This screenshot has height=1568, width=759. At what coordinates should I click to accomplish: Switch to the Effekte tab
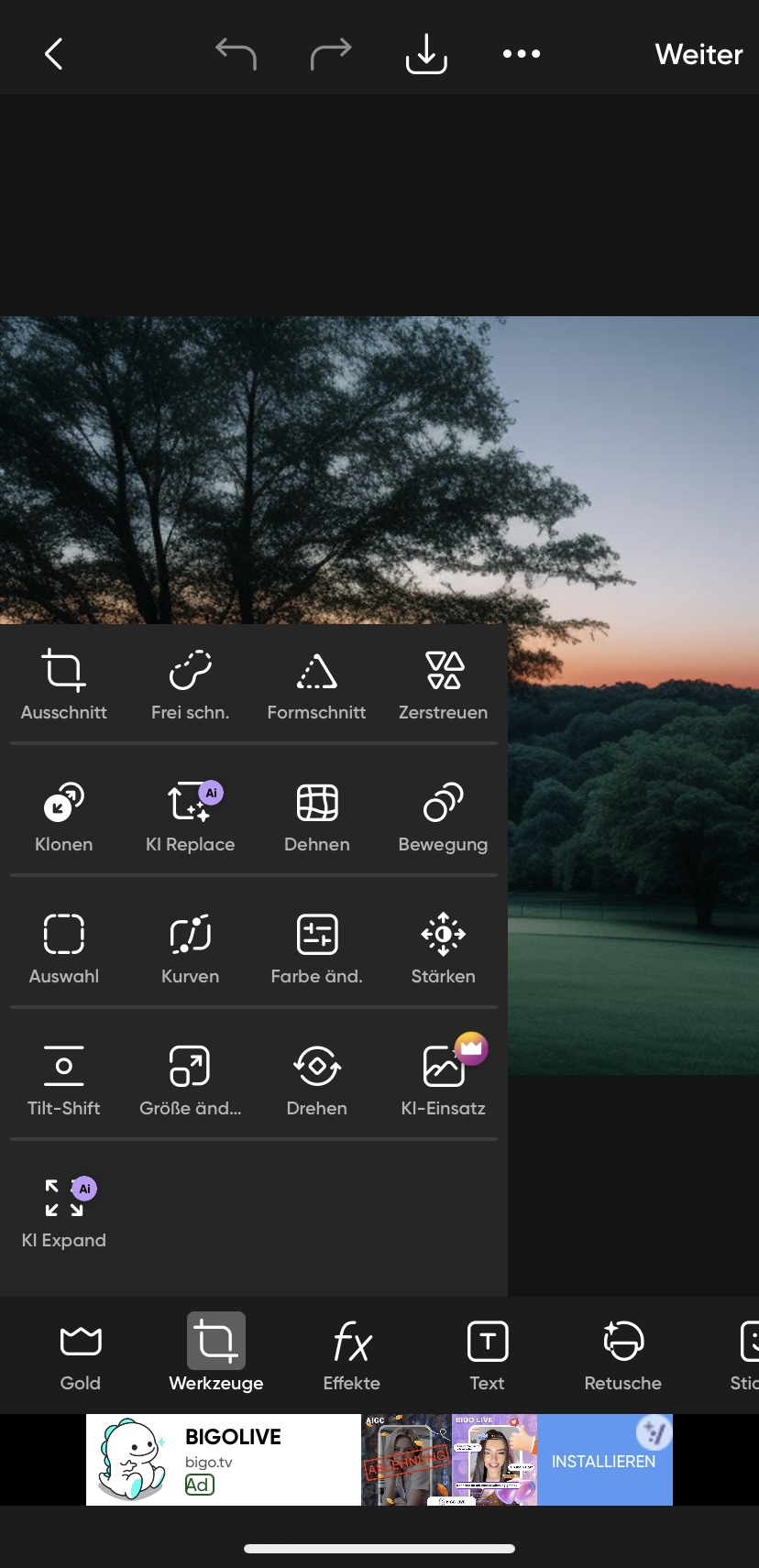[x=351, y=1354]
